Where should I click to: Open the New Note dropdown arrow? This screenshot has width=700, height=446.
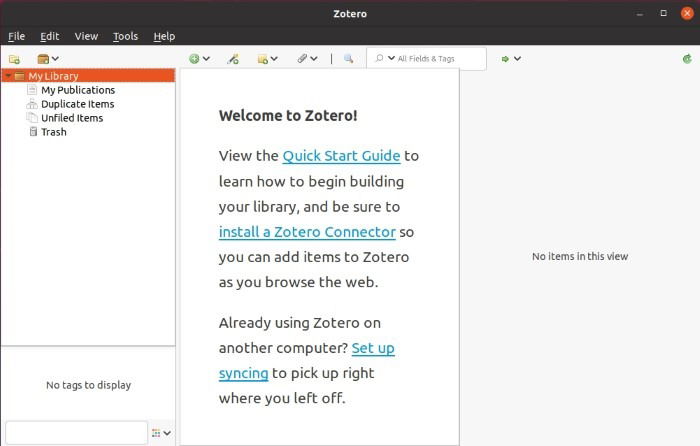point(274,58)
